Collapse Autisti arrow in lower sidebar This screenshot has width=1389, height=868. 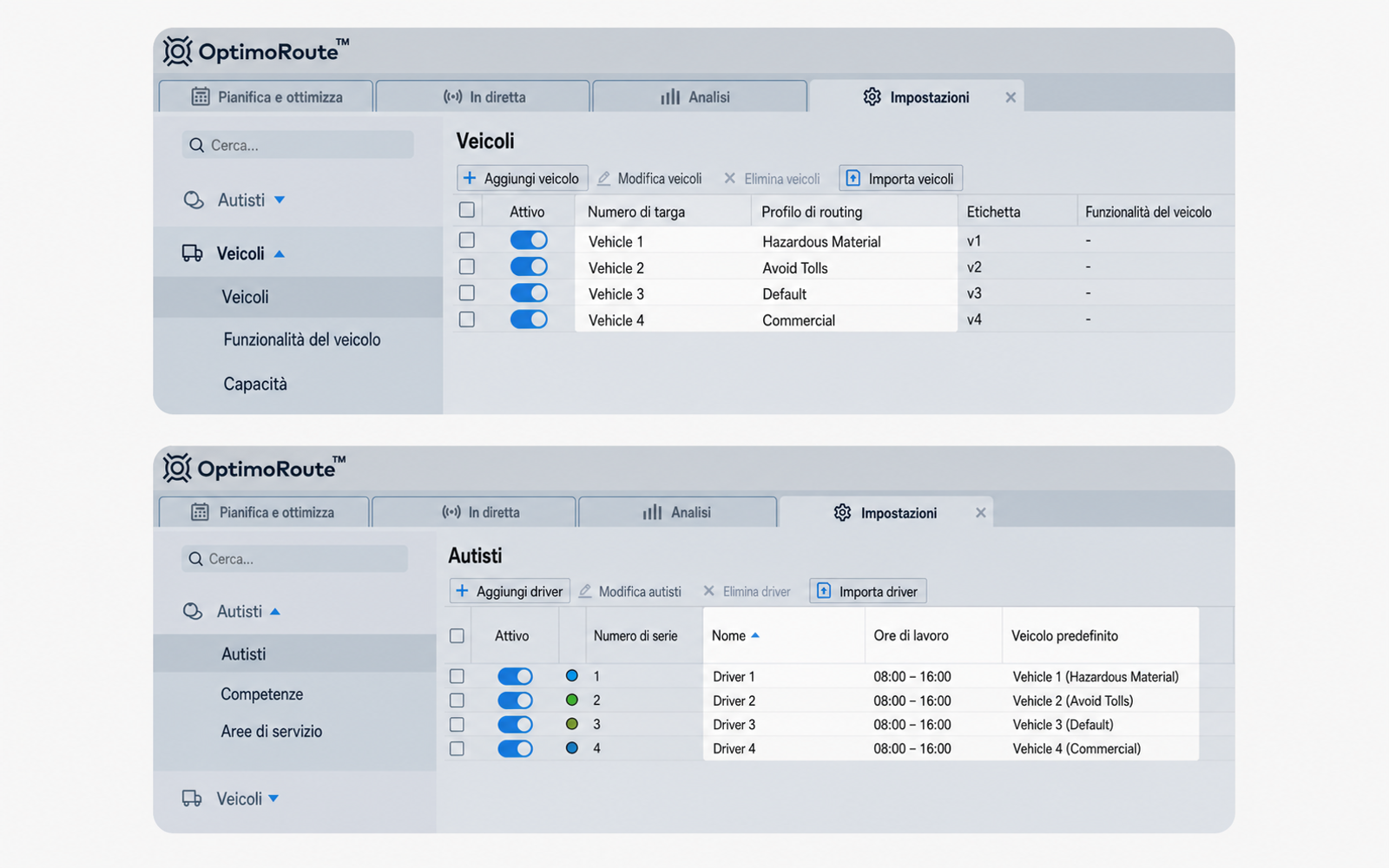(x=275, y=611)
